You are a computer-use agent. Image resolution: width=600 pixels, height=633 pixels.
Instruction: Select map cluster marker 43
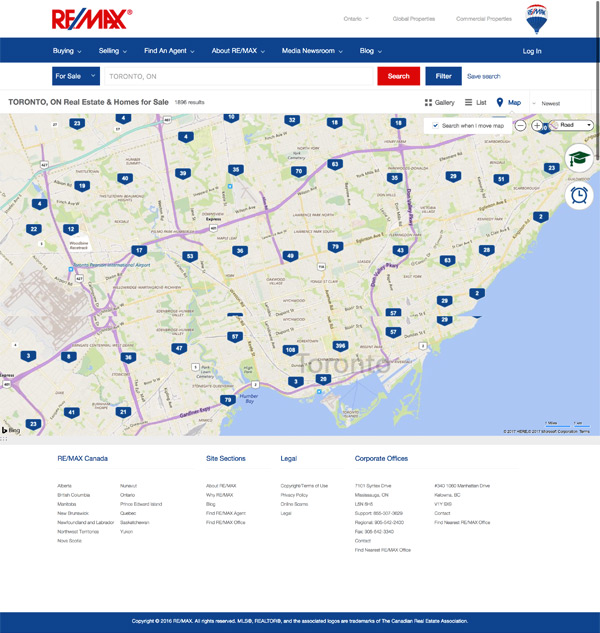[x=400, y=251]
